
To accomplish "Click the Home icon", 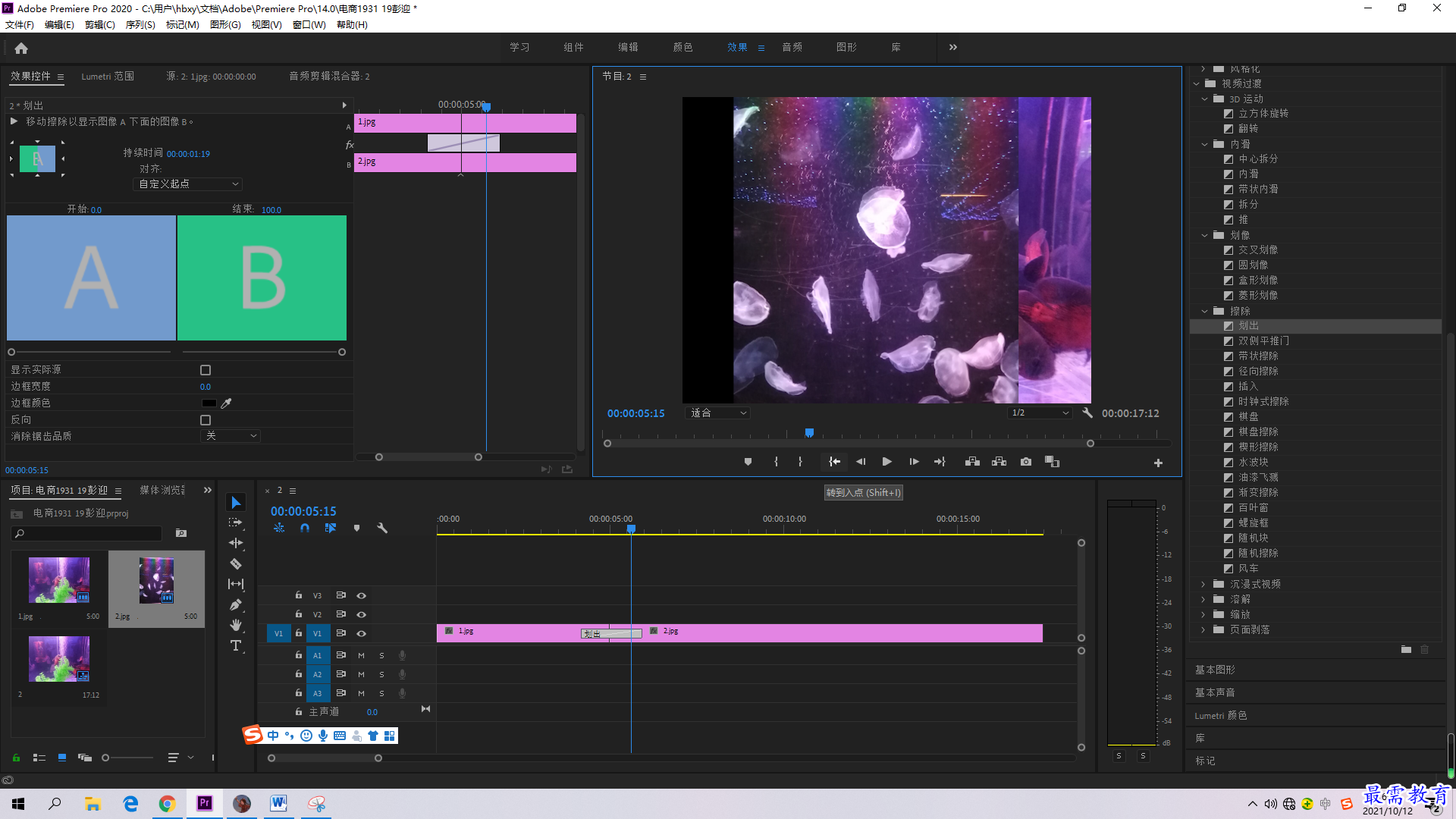I will click(21, 48).
